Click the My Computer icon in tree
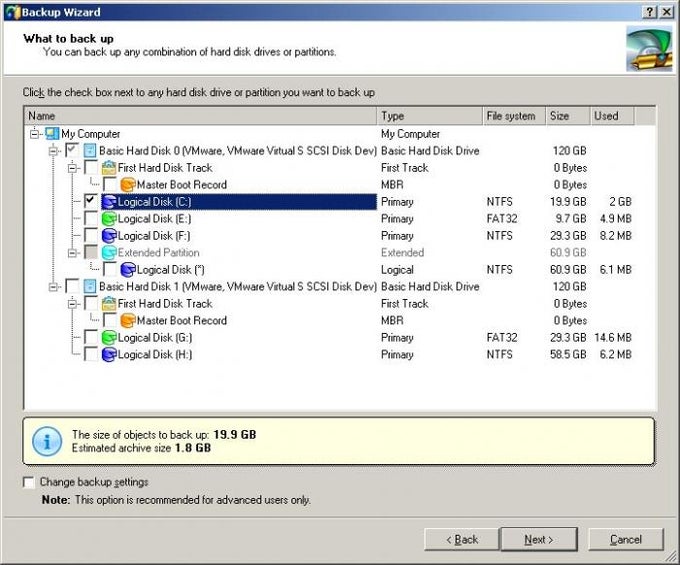The height and width of the screenshot is (565, 680). click(x=52, y=134)
